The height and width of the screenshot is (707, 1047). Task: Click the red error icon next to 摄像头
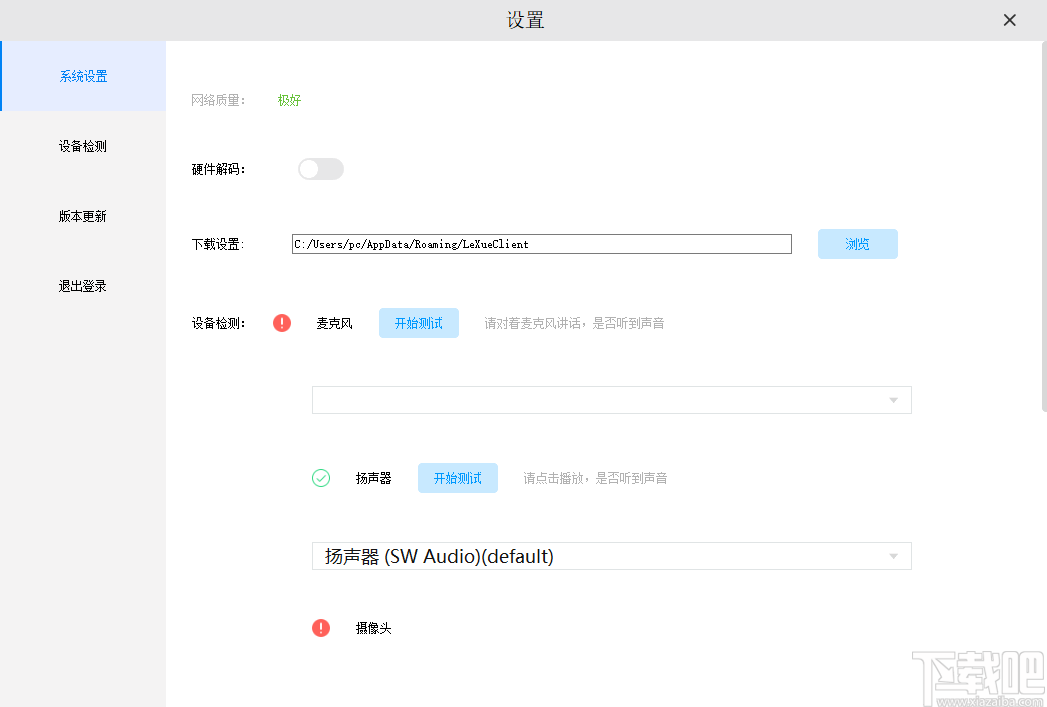click(320, 628)
